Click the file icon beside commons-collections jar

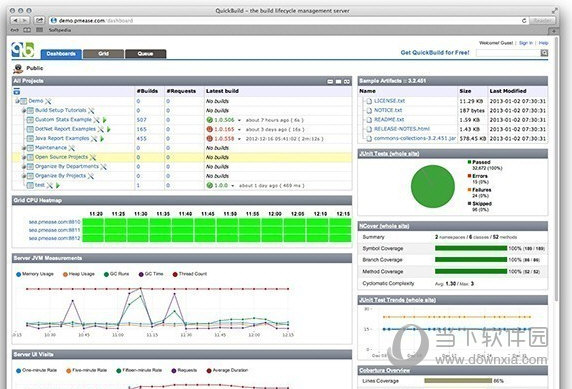[x=369, y=139]
